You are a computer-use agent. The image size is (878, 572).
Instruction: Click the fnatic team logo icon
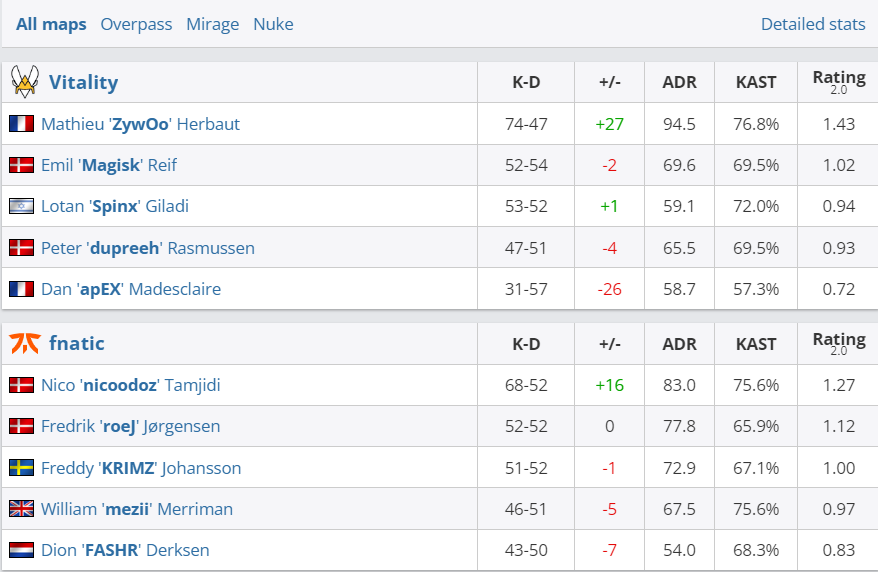[x=24, y=343]
